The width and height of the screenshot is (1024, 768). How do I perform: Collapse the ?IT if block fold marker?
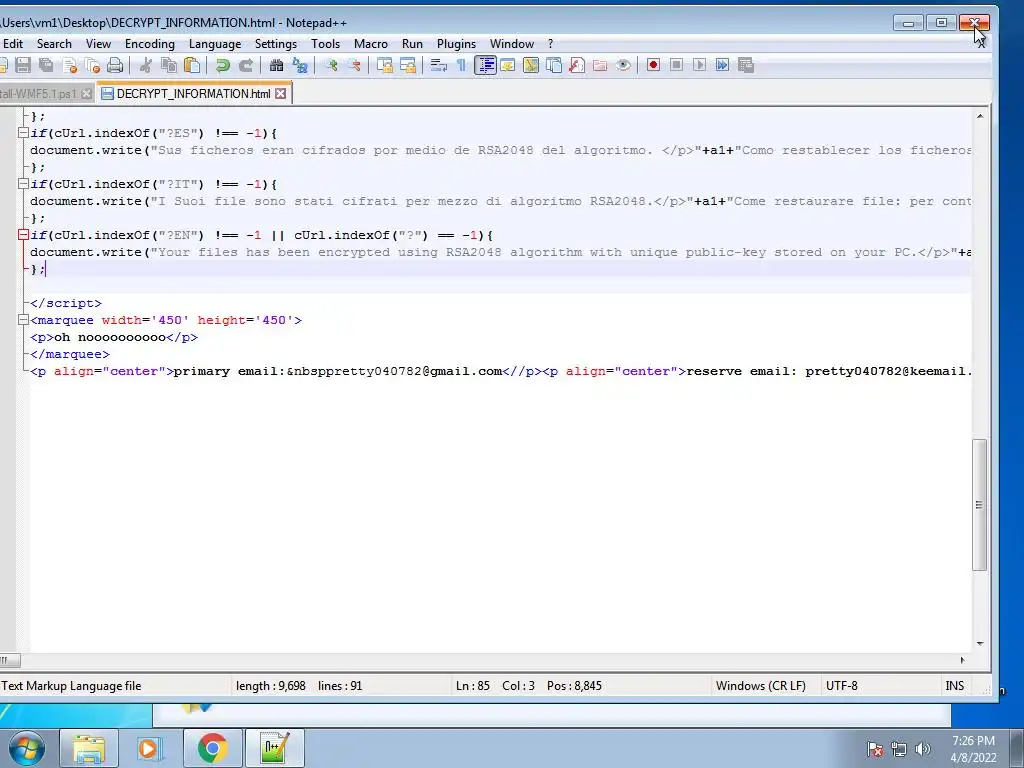click(x=23, y=184)
